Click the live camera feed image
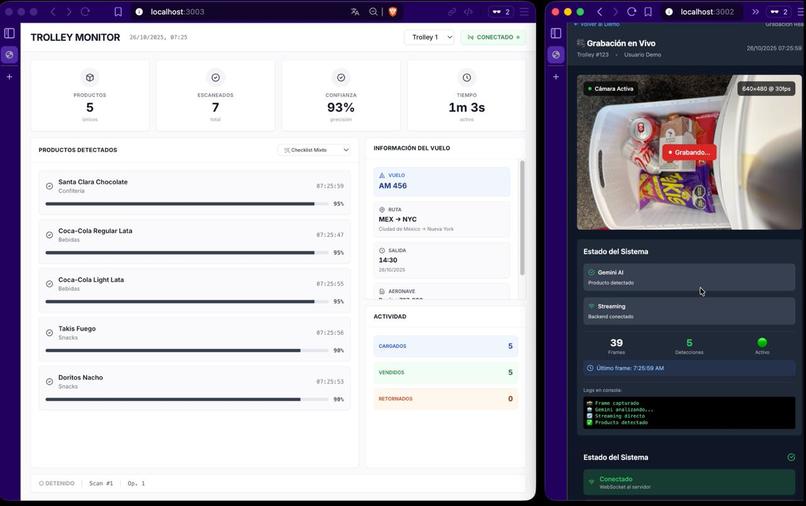 689,152
